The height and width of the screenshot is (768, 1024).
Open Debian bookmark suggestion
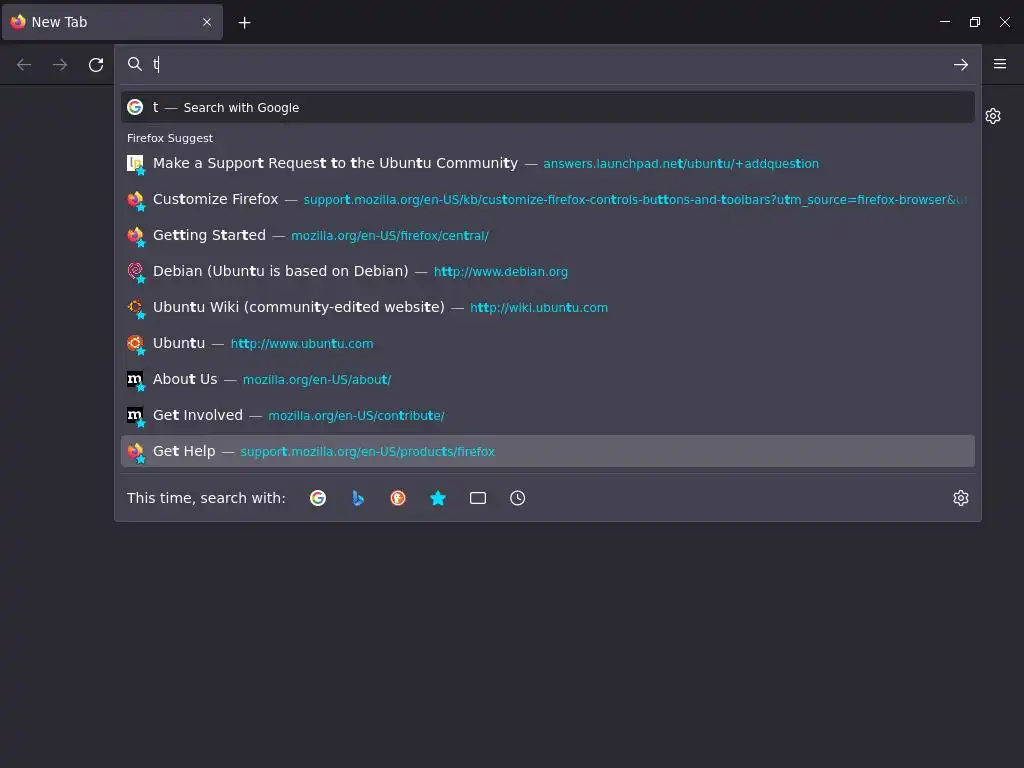(547, 271)
